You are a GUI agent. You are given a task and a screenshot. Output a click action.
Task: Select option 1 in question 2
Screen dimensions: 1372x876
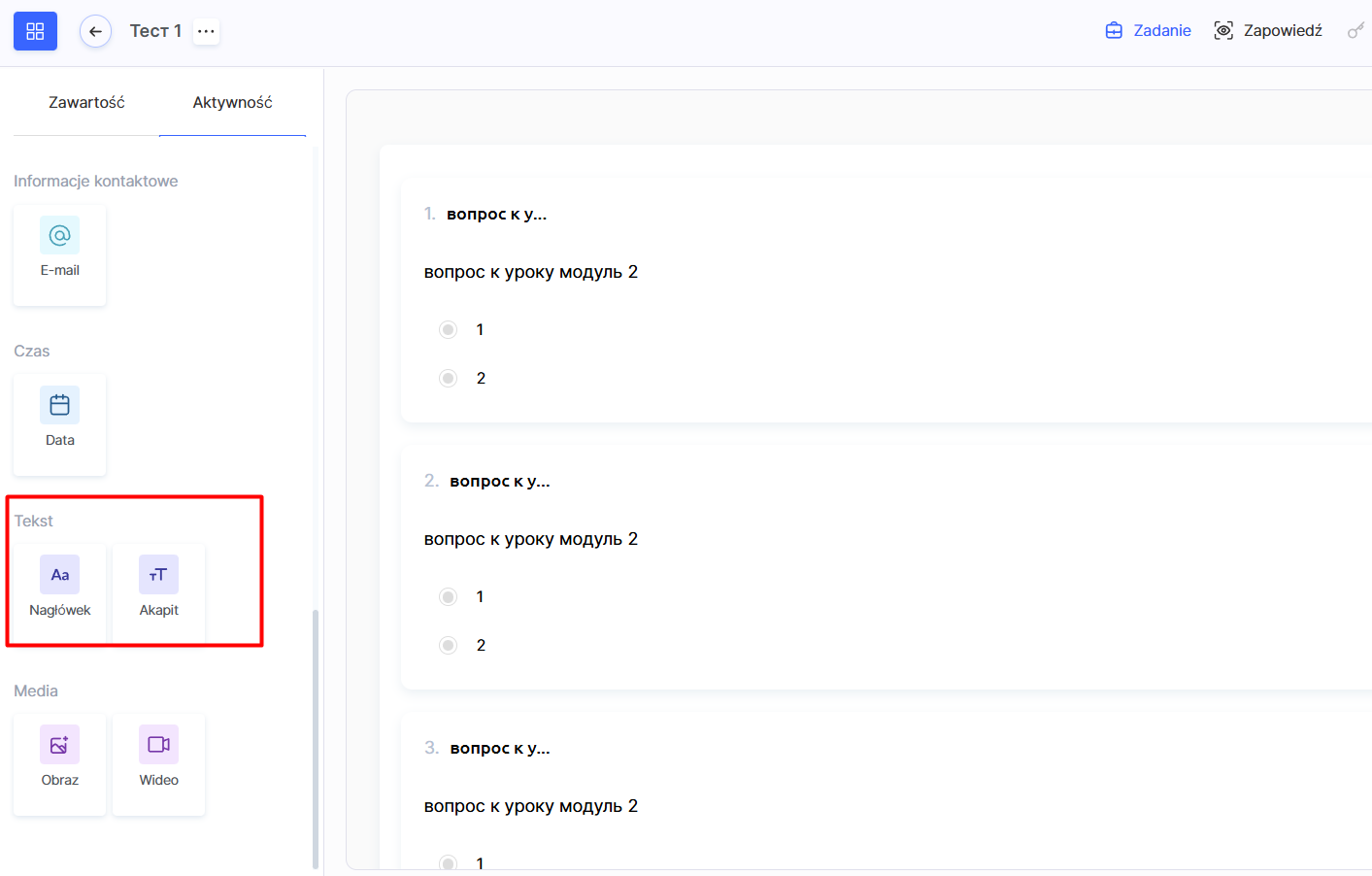coord(448,597)
